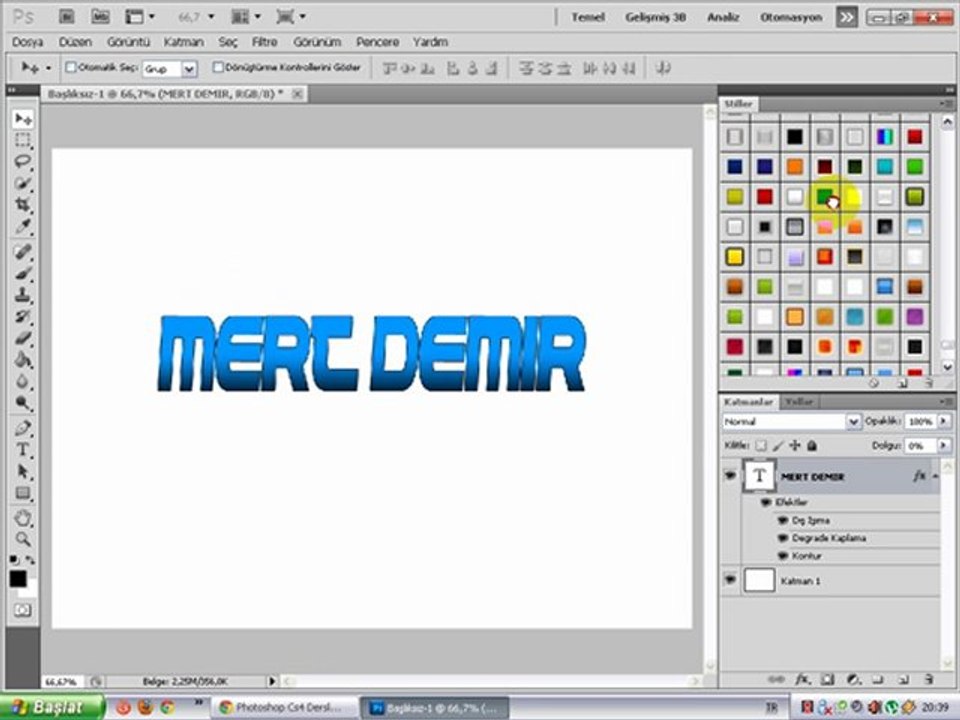This screenshot has width=960, height=720.
Task: Select the Blur tool
Action: pyautogui.click(x=23, y=381)
